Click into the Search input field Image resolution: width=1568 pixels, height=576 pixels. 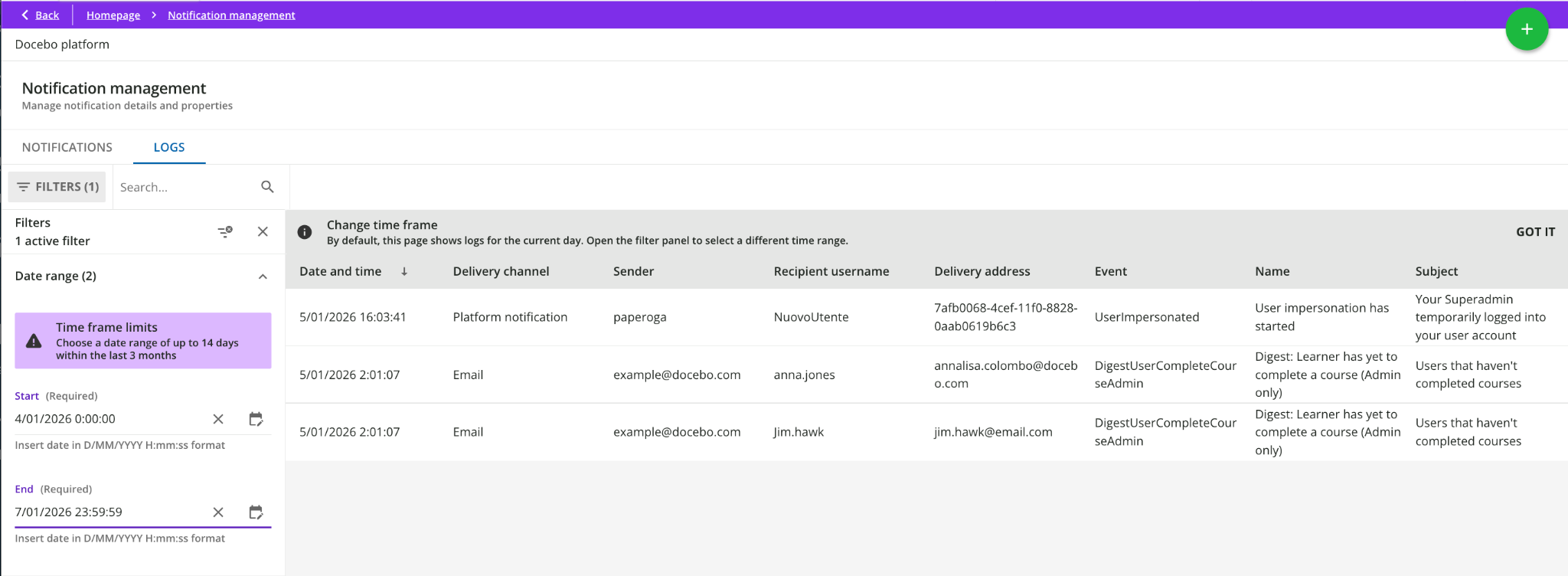184,187
